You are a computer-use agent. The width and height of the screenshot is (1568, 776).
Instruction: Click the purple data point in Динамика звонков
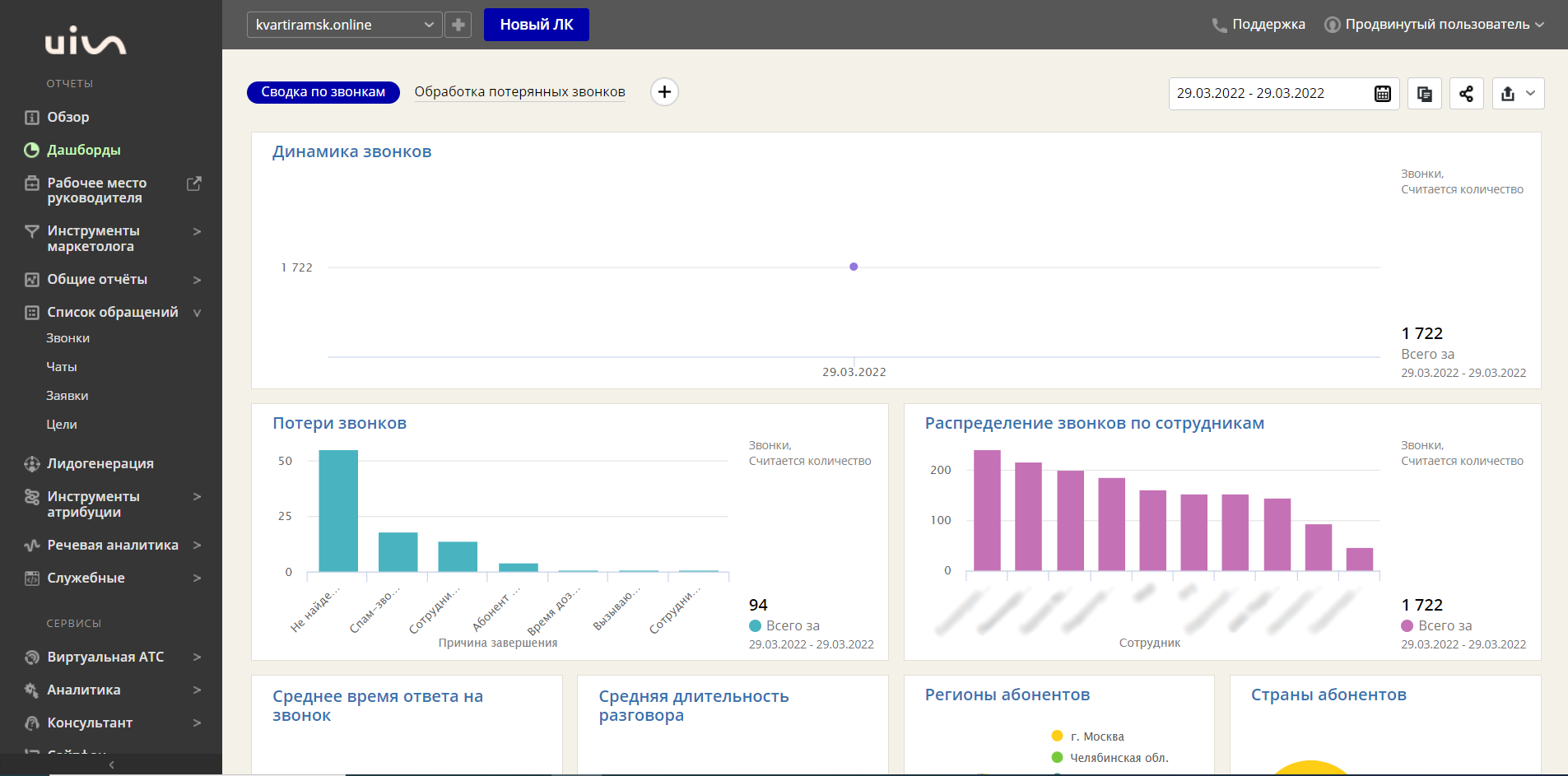854,267
